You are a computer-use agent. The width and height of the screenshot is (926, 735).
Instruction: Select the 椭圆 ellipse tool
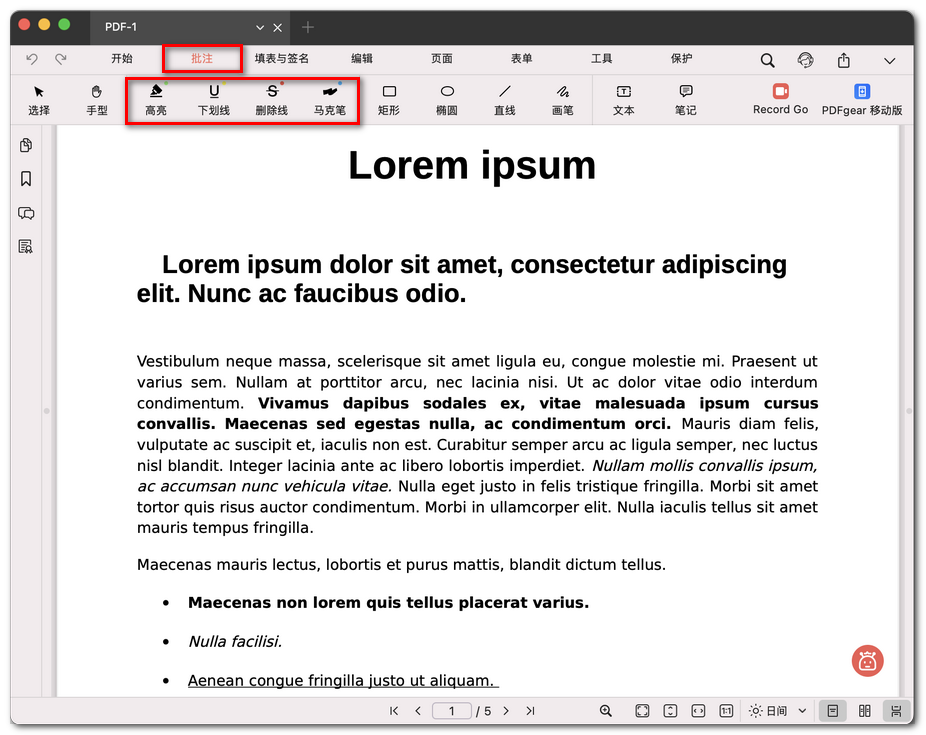447,100
